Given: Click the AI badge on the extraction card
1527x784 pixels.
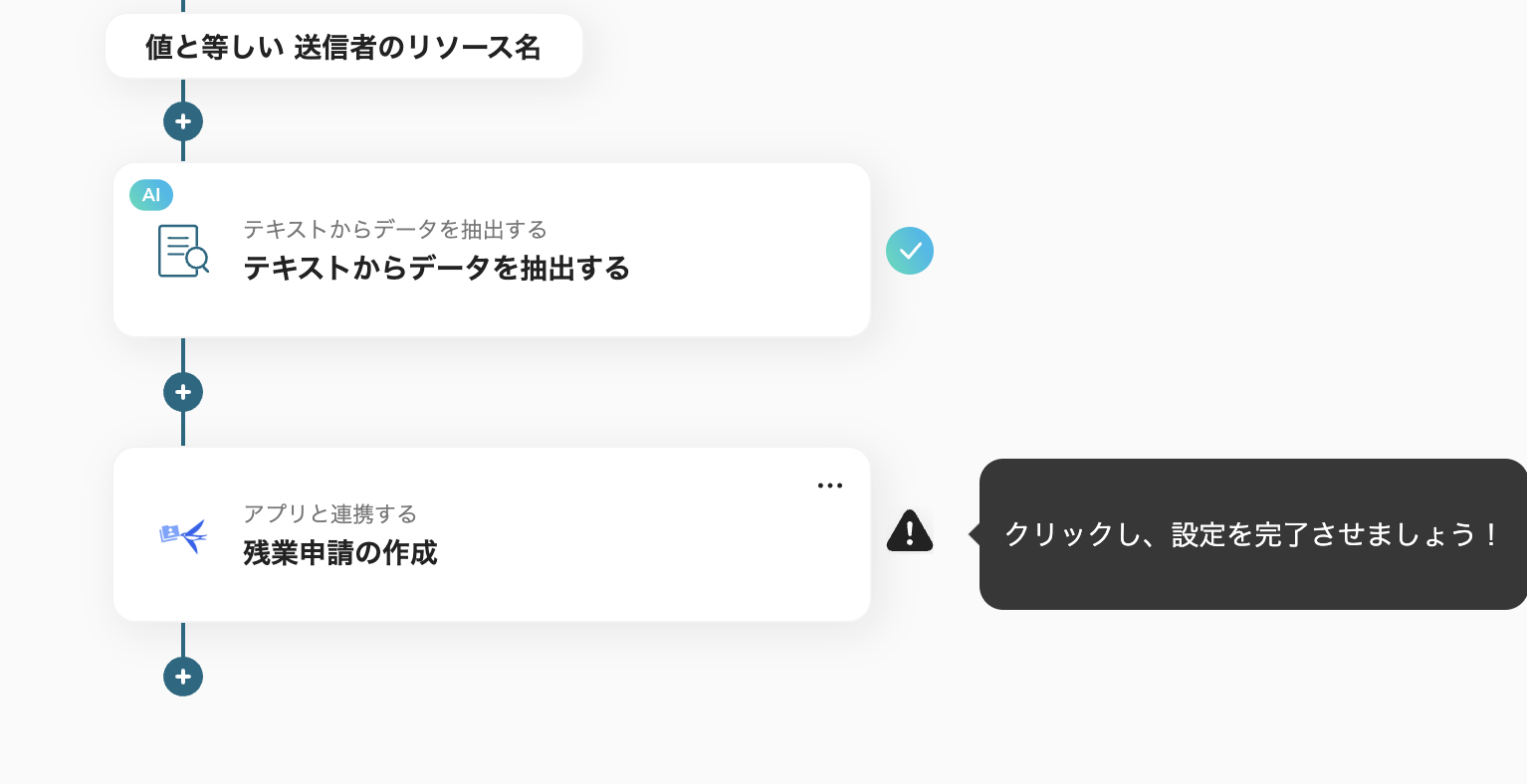Looking at the screenshot, I should tap(151, 195).
